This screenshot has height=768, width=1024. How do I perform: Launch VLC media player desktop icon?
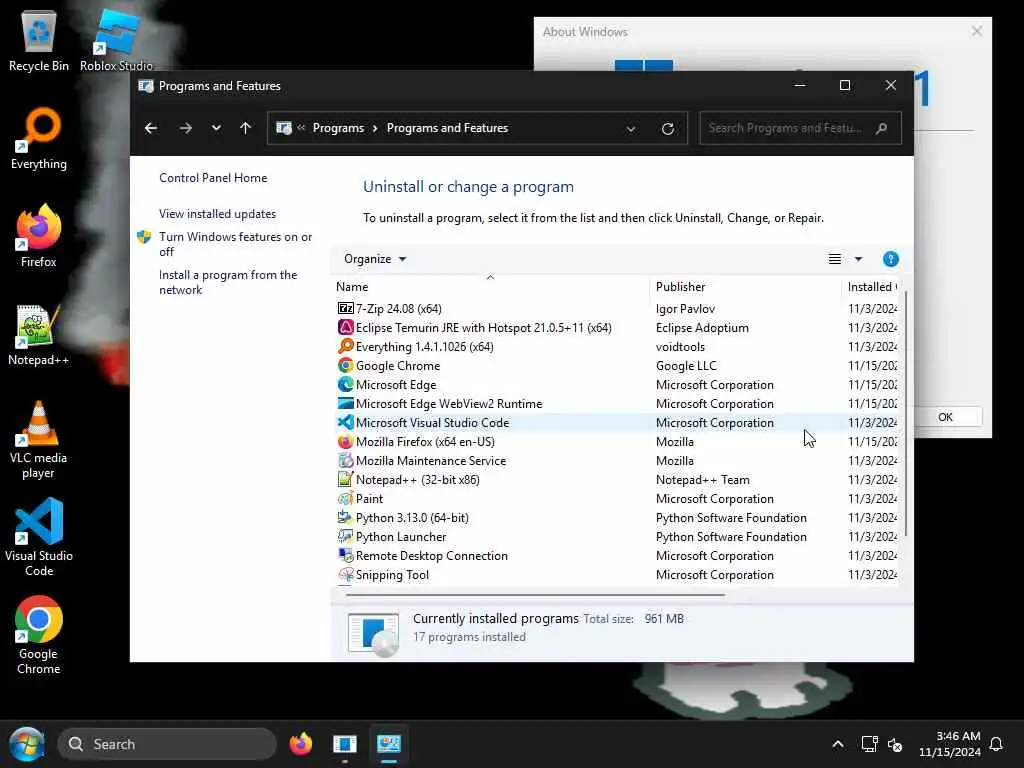39,440
